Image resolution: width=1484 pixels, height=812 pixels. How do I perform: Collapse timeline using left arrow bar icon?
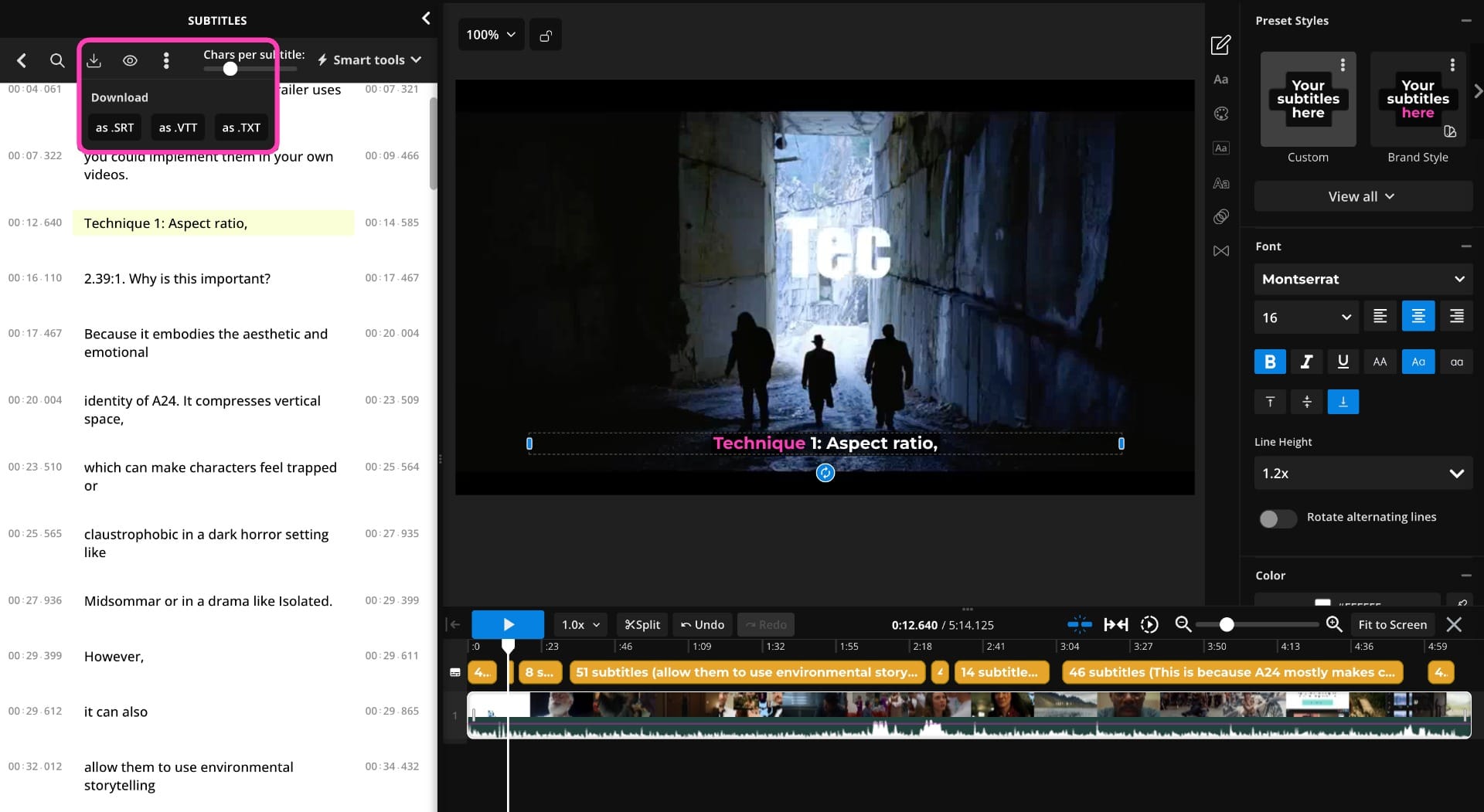454,624
